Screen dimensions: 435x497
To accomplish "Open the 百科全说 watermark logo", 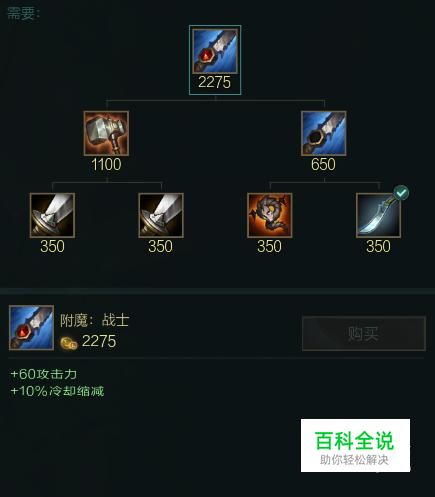I will 355,445.
